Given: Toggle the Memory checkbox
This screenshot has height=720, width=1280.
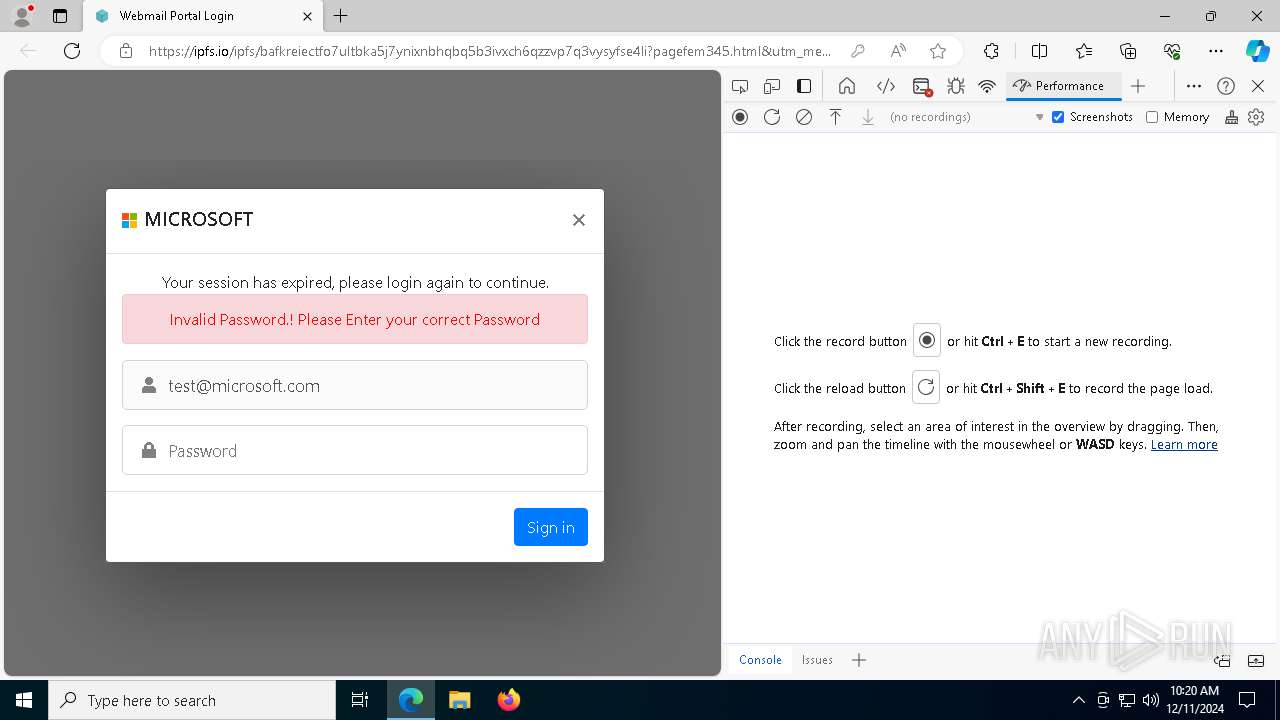Looking at the screenshot, I should pyautogui.click(x=1152, y=117).
